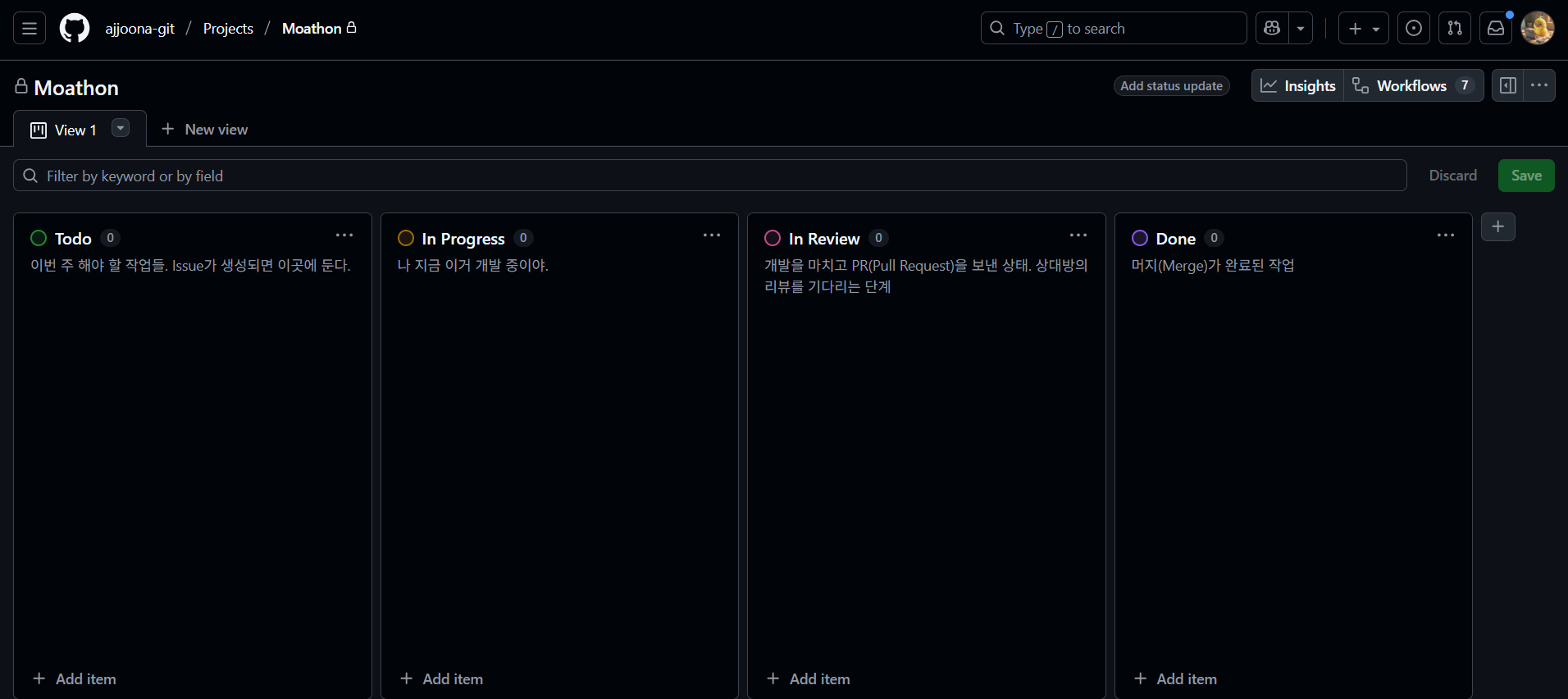Screen dimensions: 1568x699
Task: Open the Issues icon in header
Action: coord(1414,29)
